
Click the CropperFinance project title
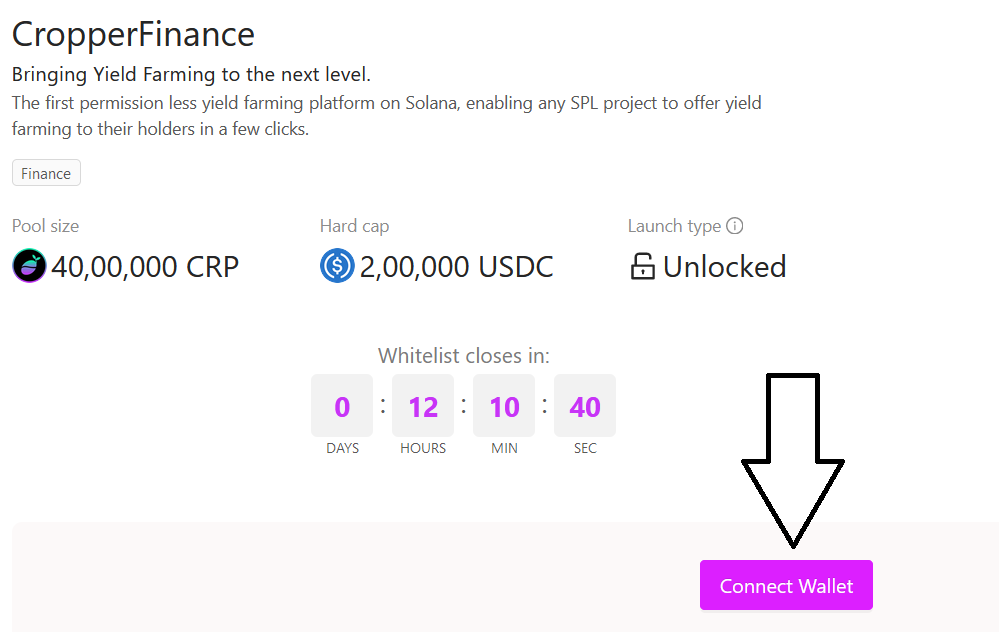(x=133, y=34)
